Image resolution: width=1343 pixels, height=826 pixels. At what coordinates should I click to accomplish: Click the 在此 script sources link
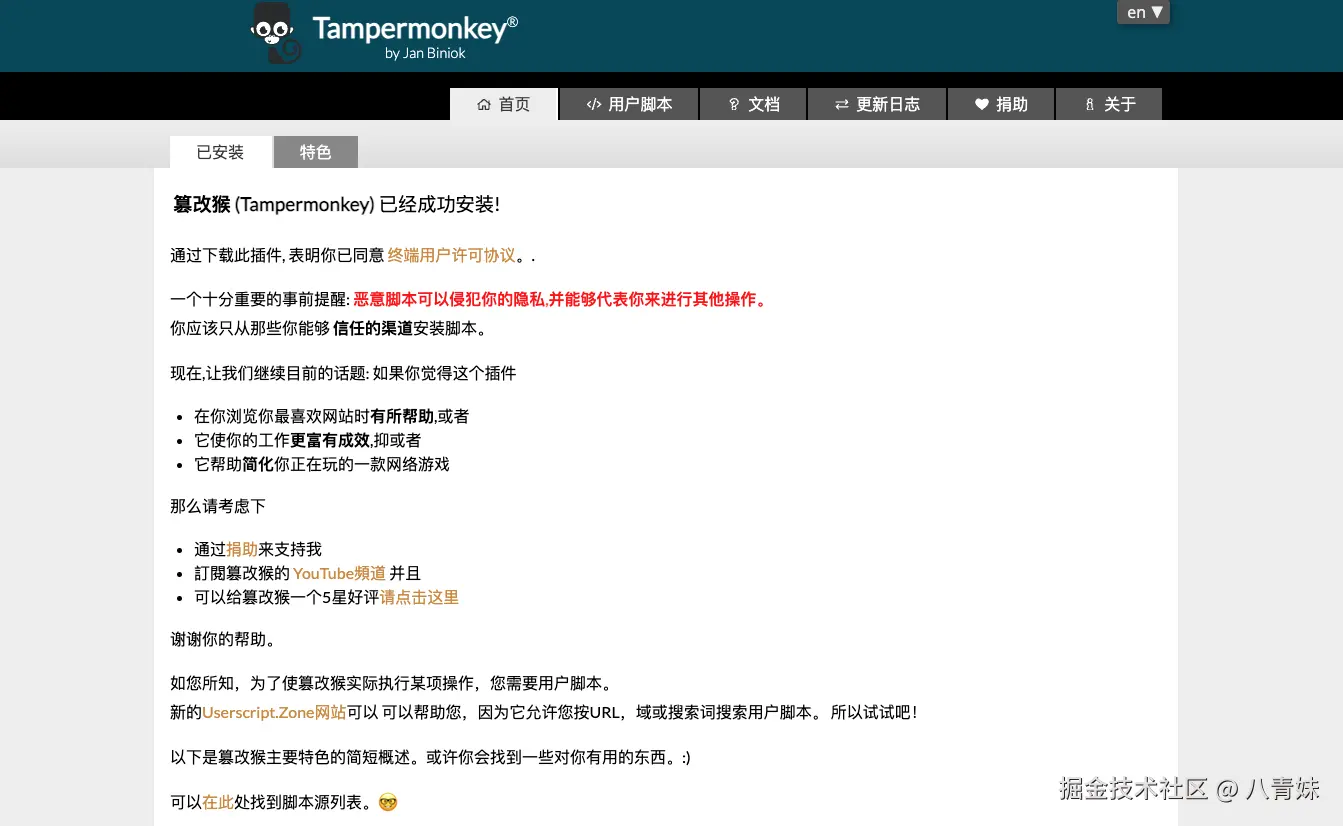[x=218, y=801]
